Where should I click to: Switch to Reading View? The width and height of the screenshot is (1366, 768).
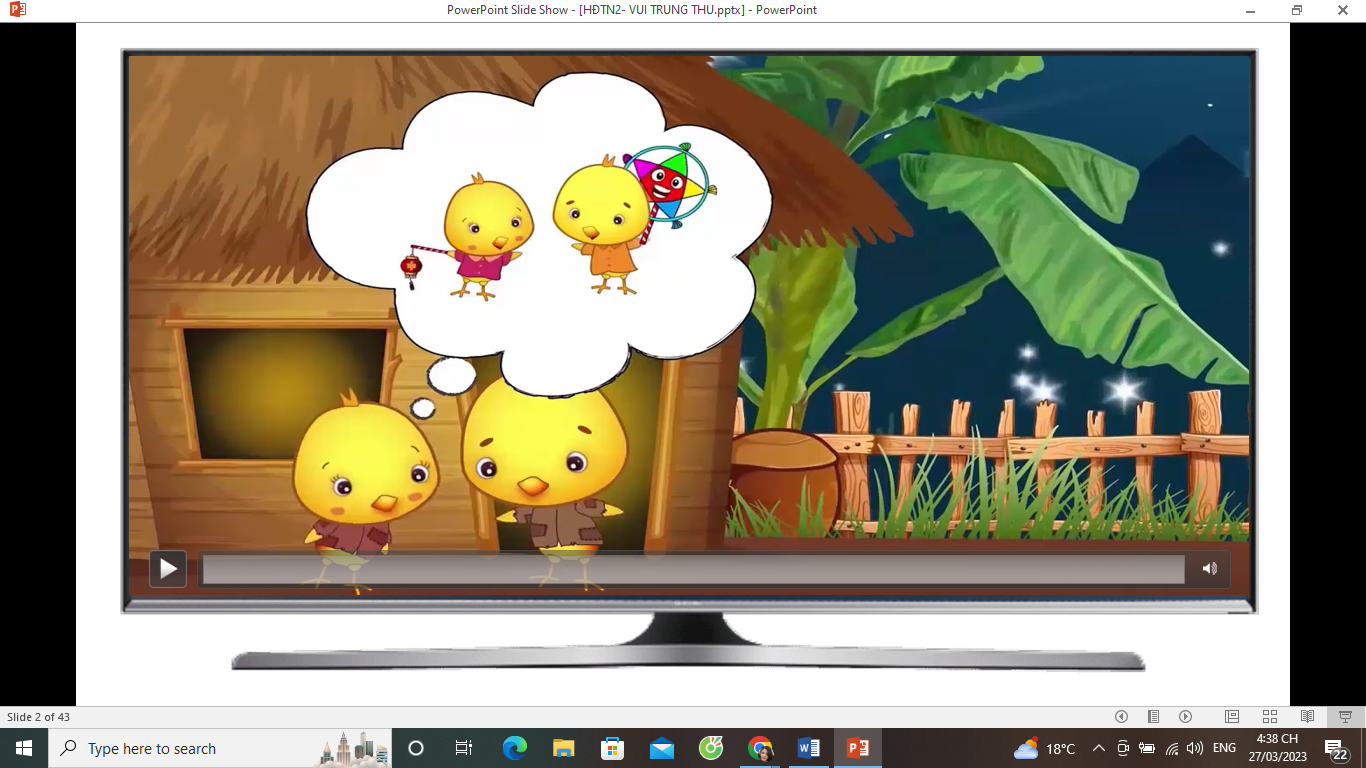pyautogui.click(x=1307, y=717)
